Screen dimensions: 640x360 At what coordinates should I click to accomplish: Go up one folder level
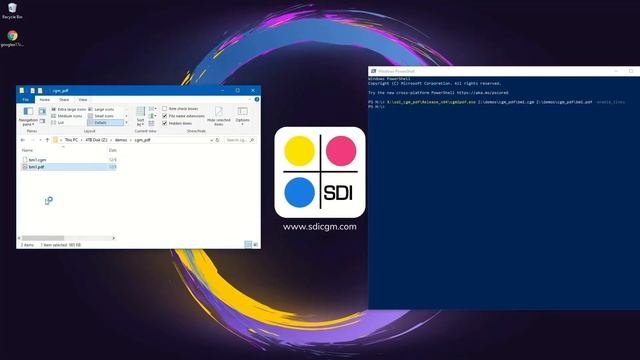tap(47, 140)
